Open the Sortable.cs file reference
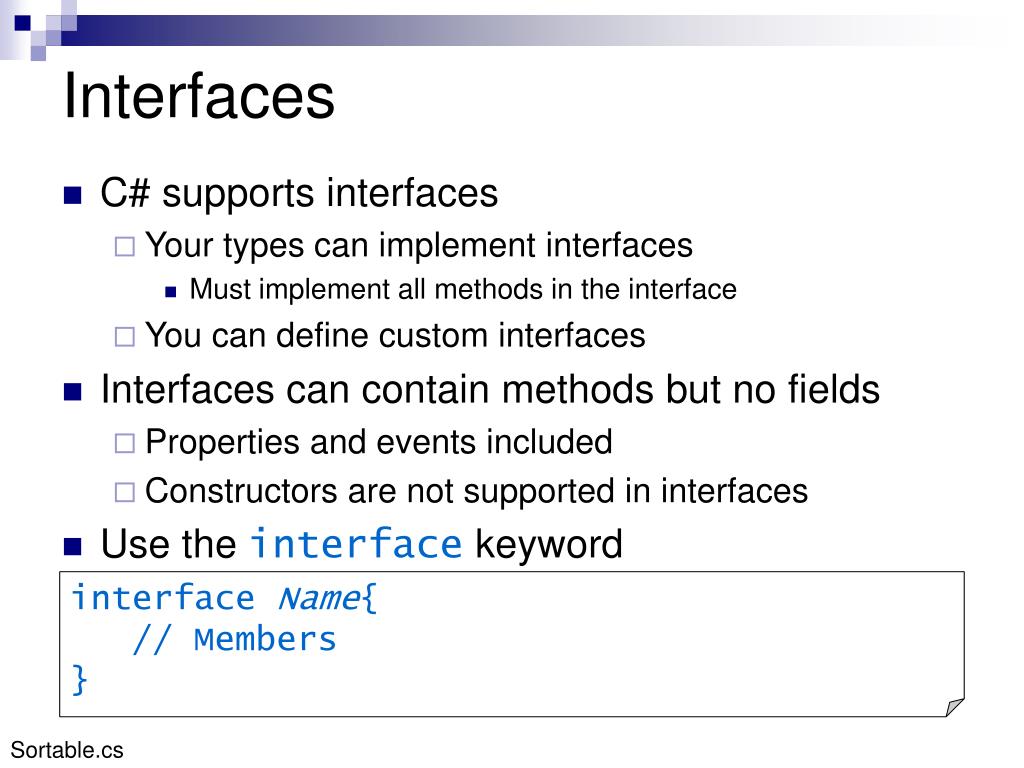This screenshot has height=768, width=1024. pos(67,750)
